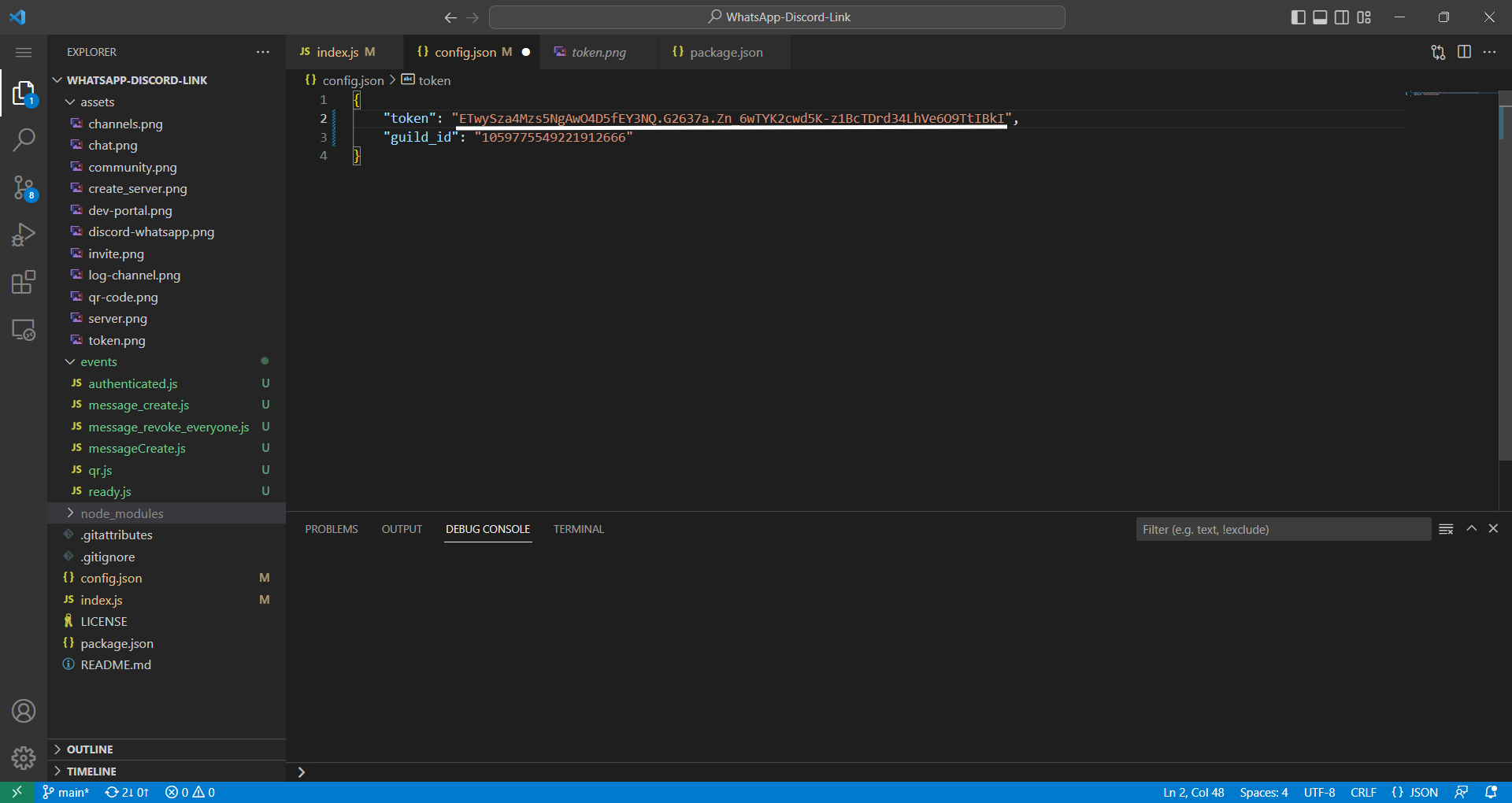Toggle the primary side bar layout
This screenshot has width=1512, height=803.
tap(1299, 17)
